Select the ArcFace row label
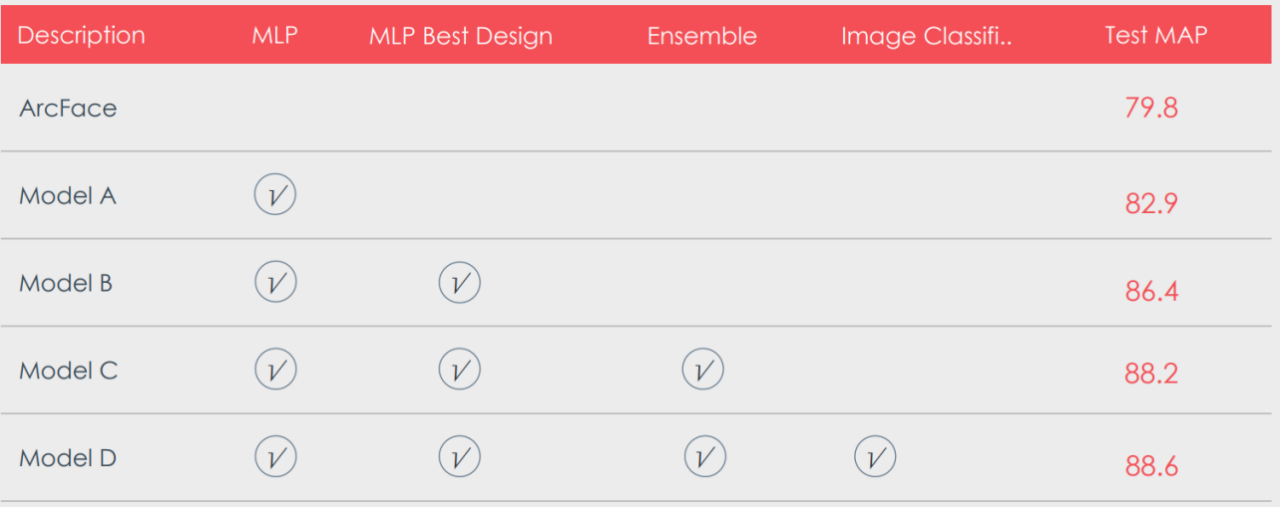The width and height of the screenshot is (1280, 507). (x=68, y=108)
